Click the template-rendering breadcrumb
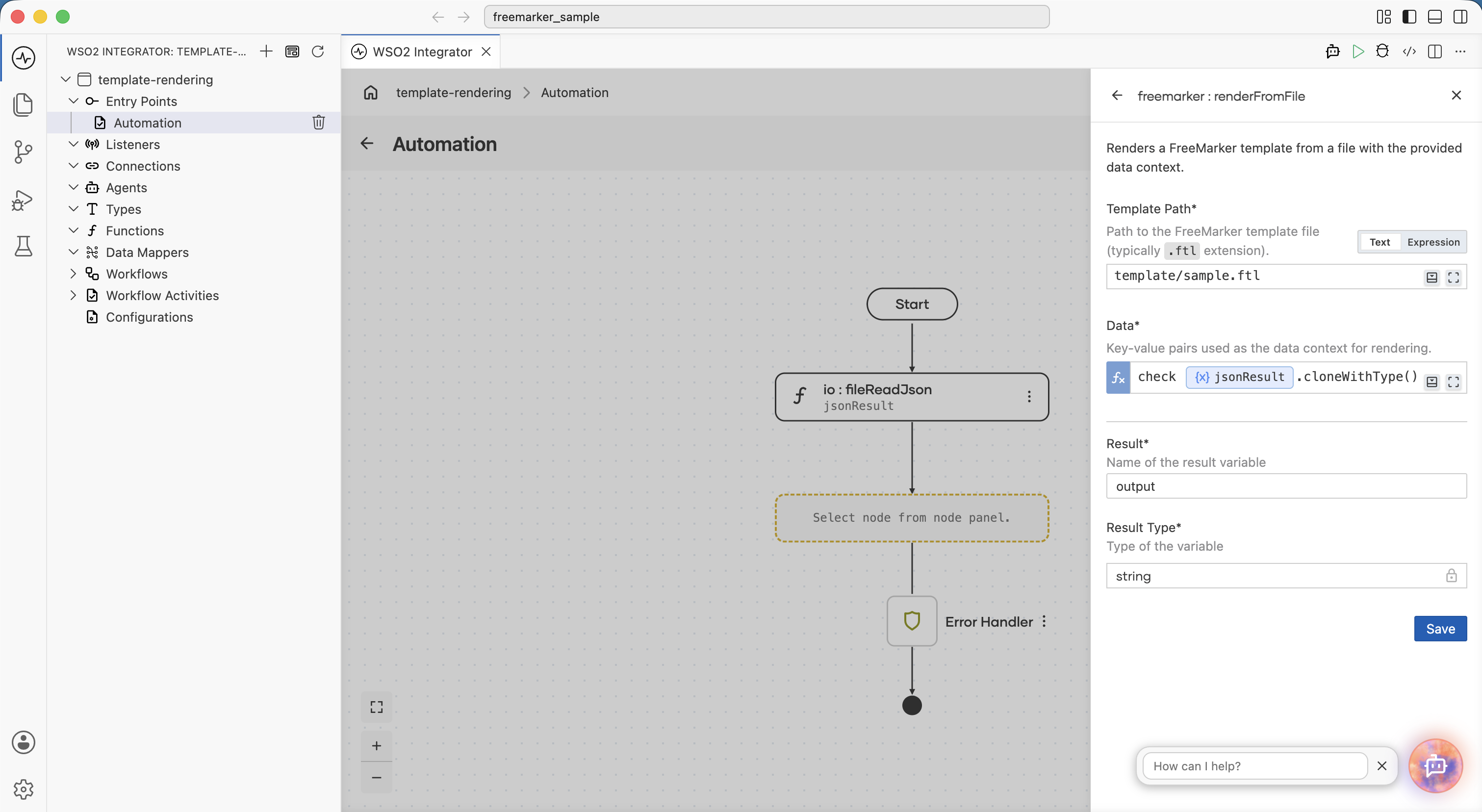1482x812 pixels. (x=453, y=93)
